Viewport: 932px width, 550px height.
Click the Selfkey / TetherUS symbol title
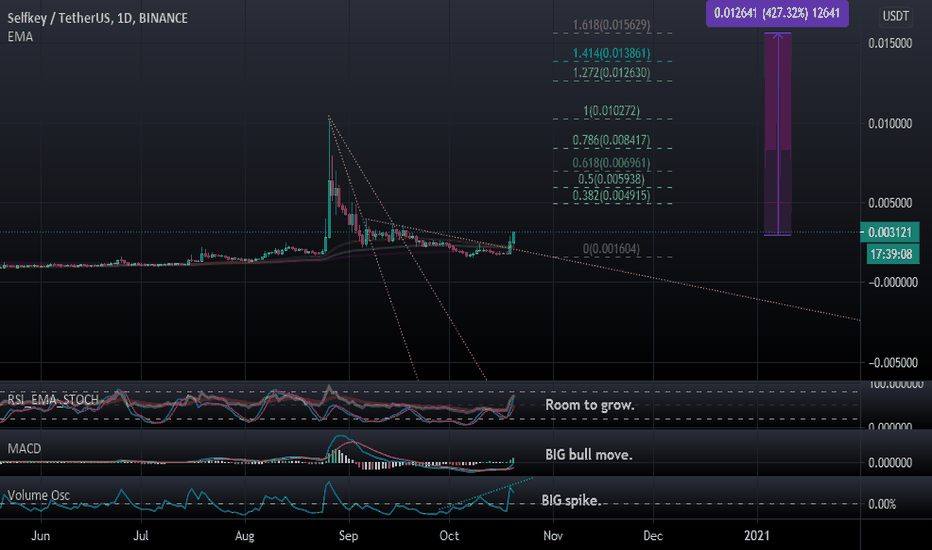click(x=97, y=18)
